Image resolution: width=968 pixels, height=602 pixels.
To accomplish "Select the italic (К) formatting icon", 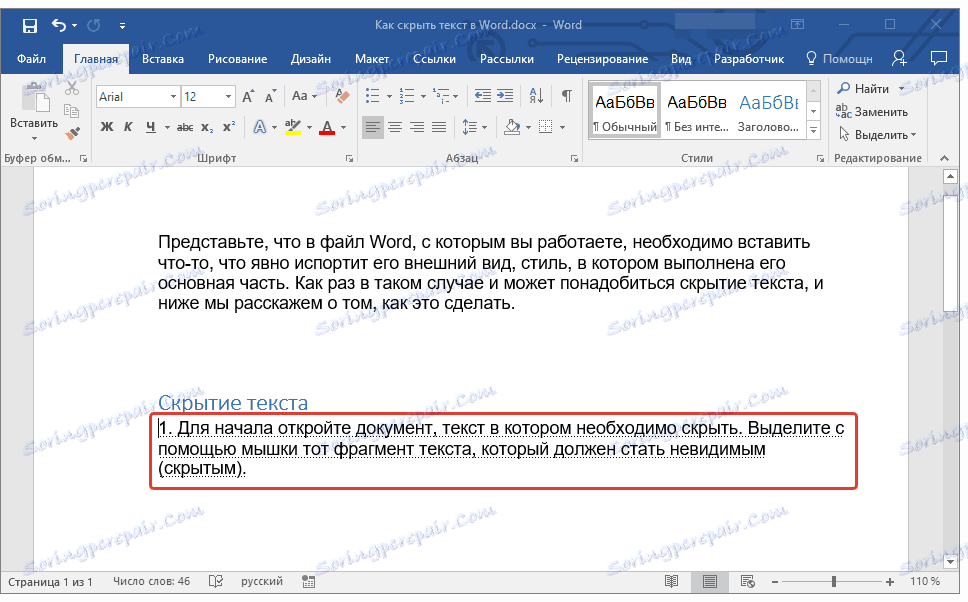I will [x=129, y=126].
